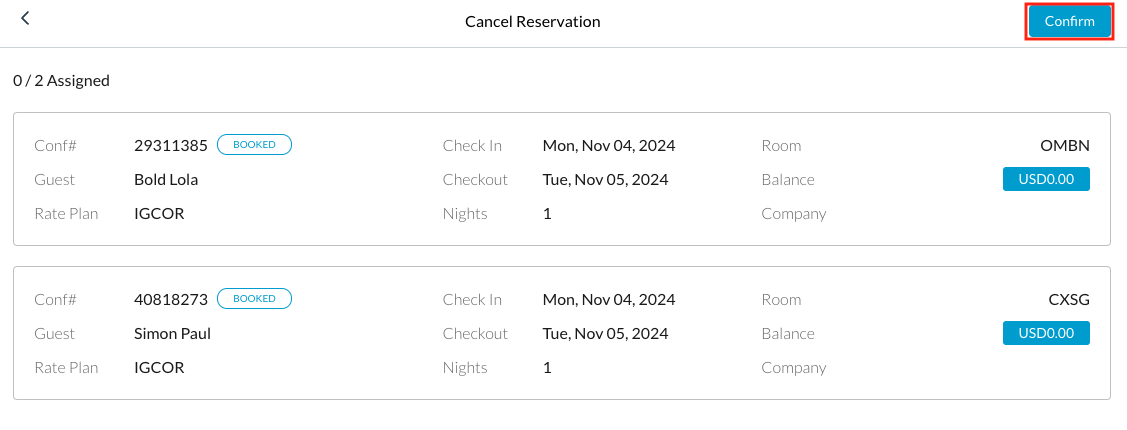Click USD0.00 balance for room CXSG
Image resolution: width=1127 pixels, height=430 pixels.
point(1046,333)
